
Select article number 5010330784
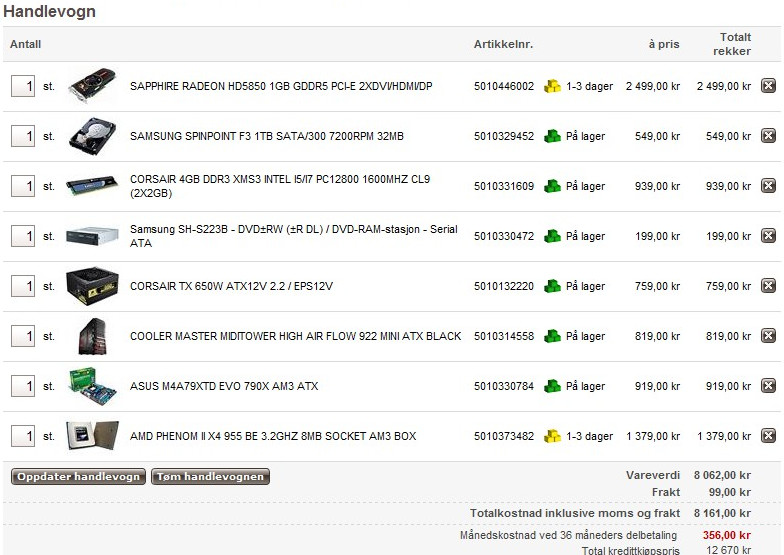coord(504,386)
